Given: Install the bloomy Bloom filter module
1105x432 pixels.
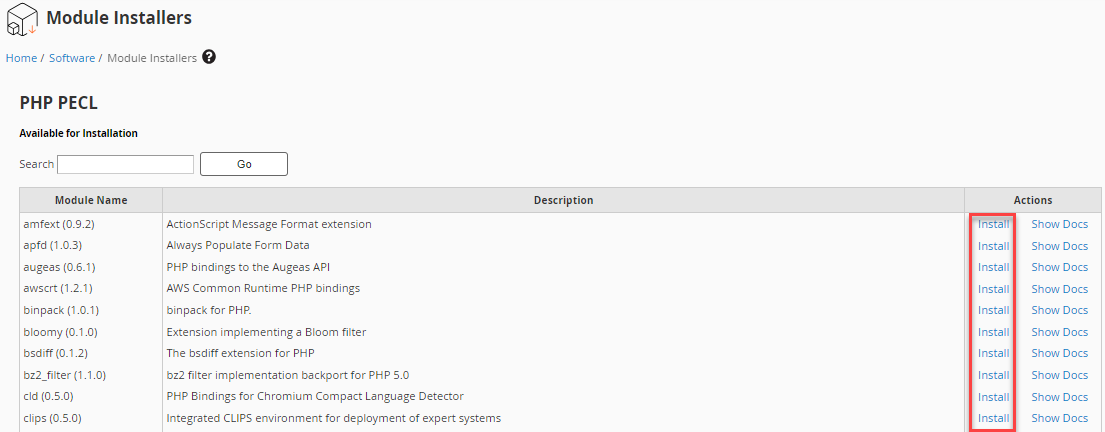Looking at the screenshot, I should point(993,332).
